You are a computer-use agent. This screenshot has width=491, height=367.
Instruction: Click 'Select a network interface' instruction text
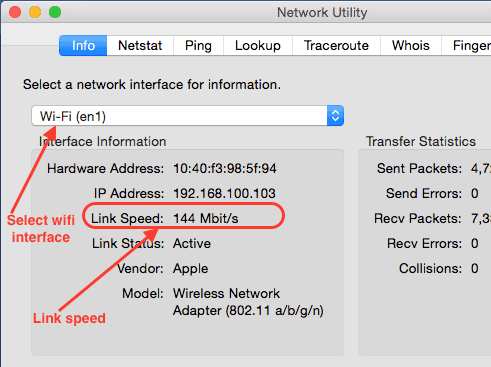(x=152, y=84)
